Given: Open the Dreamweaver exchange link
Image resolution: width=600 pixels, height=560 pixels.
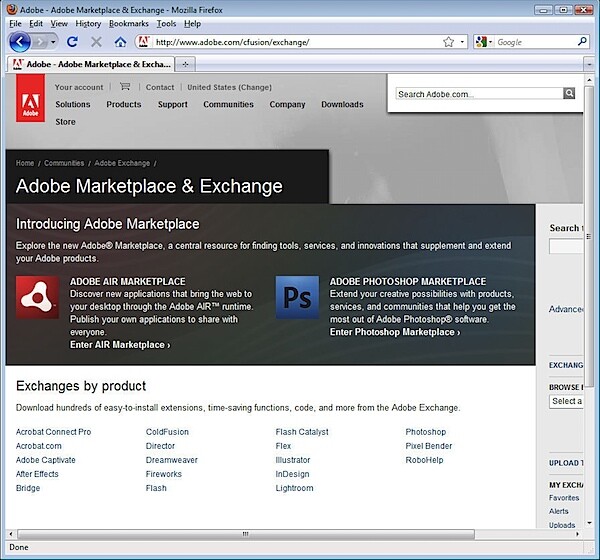Looking at the screenshot, I should [171, 460].
